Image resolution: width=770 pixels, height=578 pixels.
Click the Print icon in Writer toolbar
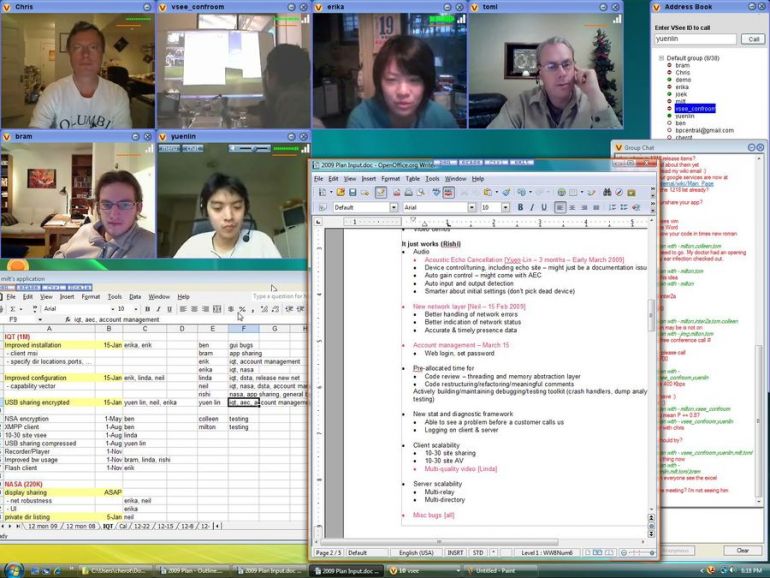409,193
